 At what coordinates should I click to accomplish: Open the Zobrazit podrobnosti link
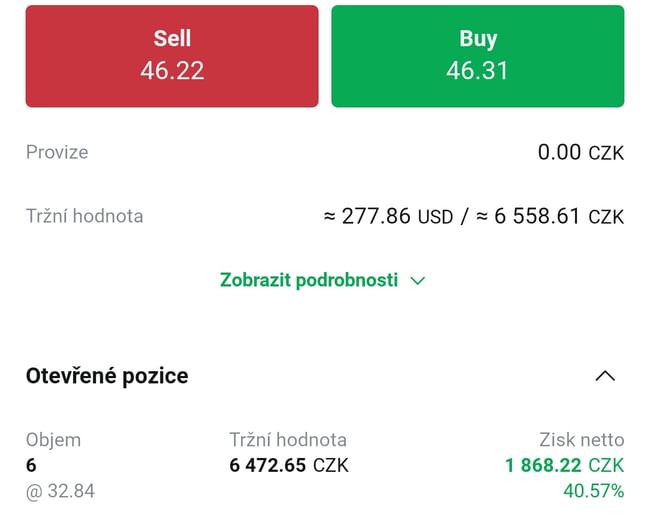coord(308,280)
